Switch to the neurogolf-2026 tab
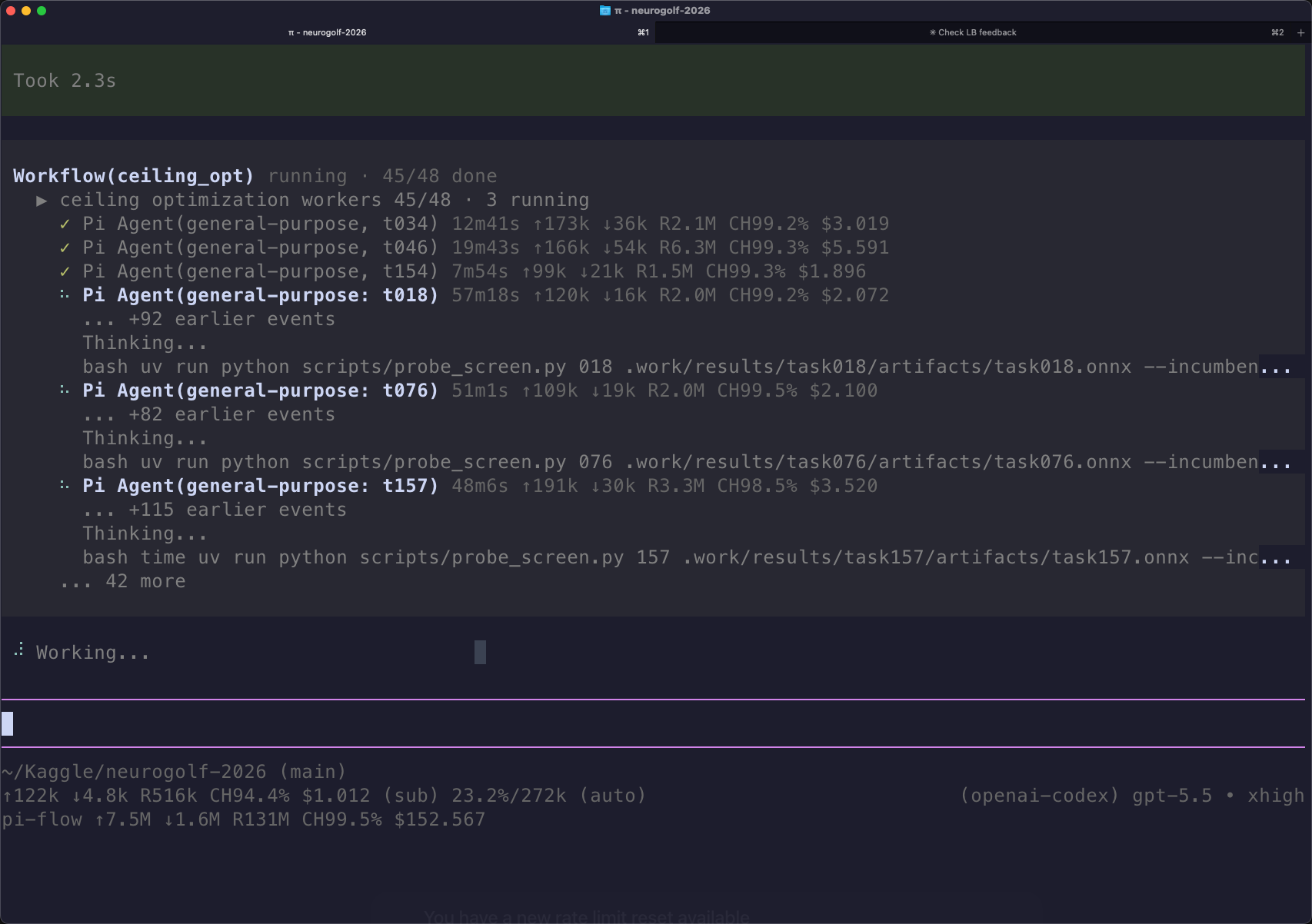1312x924 pixels. [x=327, y=32]
